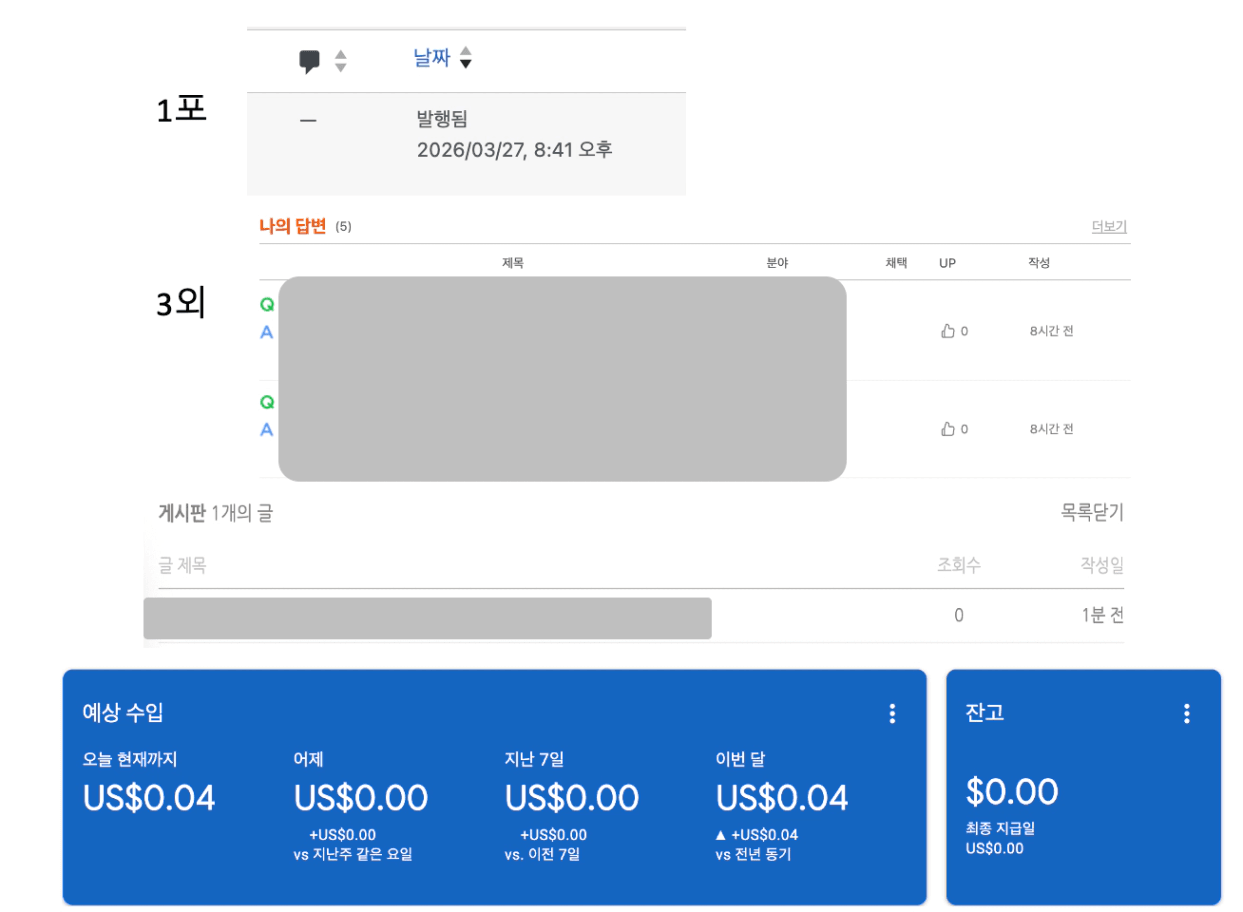Open the 잔고 card three-dot menu
Viewport: 1243px width, 912px height.
click(x=1186, y=714)
